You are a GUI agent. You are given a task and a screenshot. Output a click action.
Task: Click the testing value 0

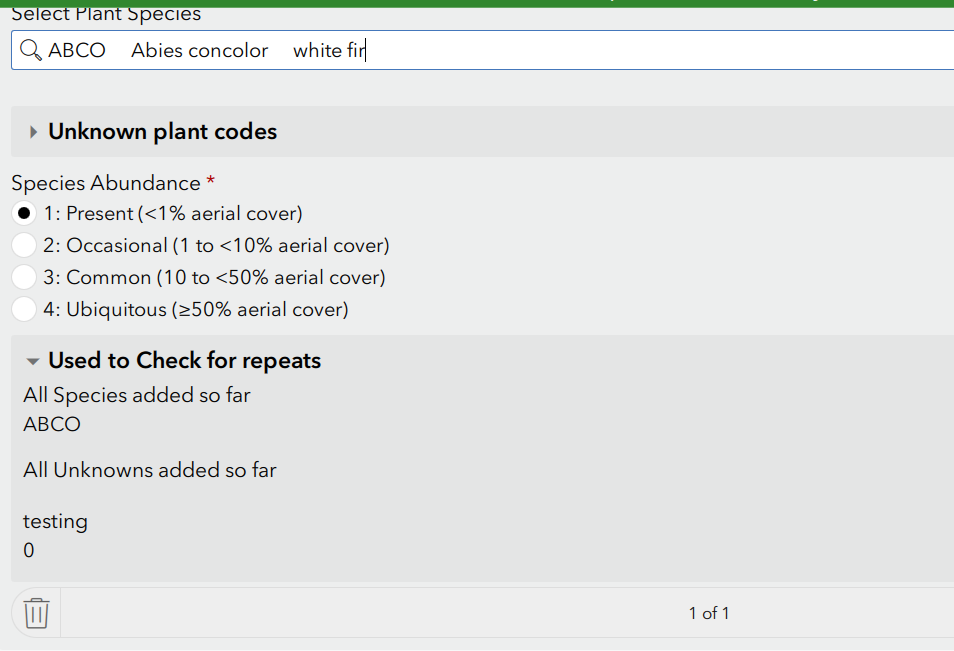pyautogui.click(x=28, y=550)
